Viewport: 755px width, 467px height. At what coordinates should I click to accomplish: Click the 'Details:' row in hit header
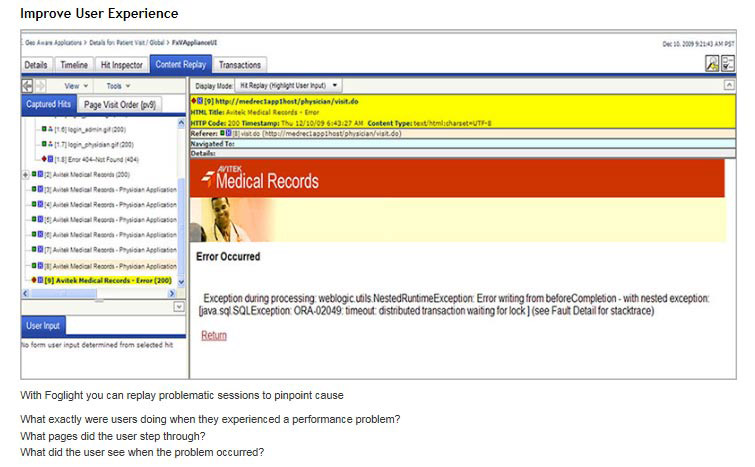[462, 153]
